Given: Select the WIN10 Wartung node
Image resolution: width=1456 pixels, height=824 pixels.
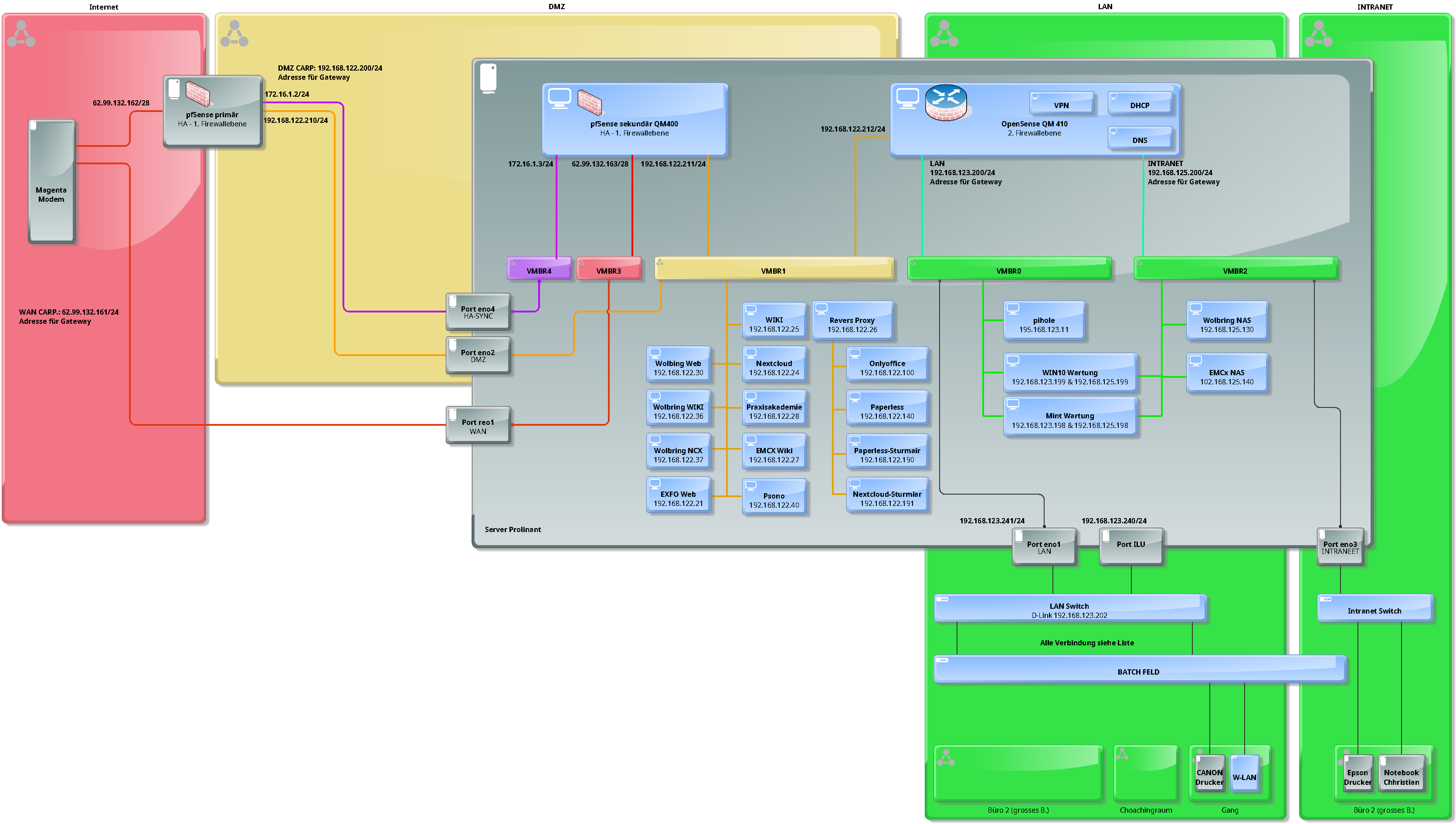Looking at the screenshot, I should click(1070, 373).
